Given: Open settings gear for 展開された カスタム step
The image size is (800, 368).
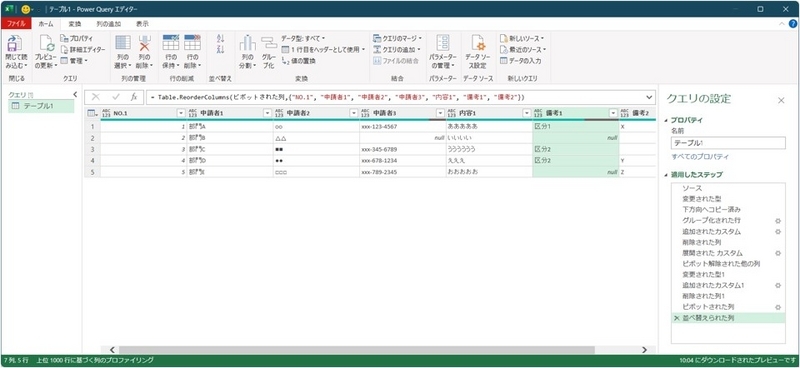Looking at the screenshot, I should coord(778,253).
